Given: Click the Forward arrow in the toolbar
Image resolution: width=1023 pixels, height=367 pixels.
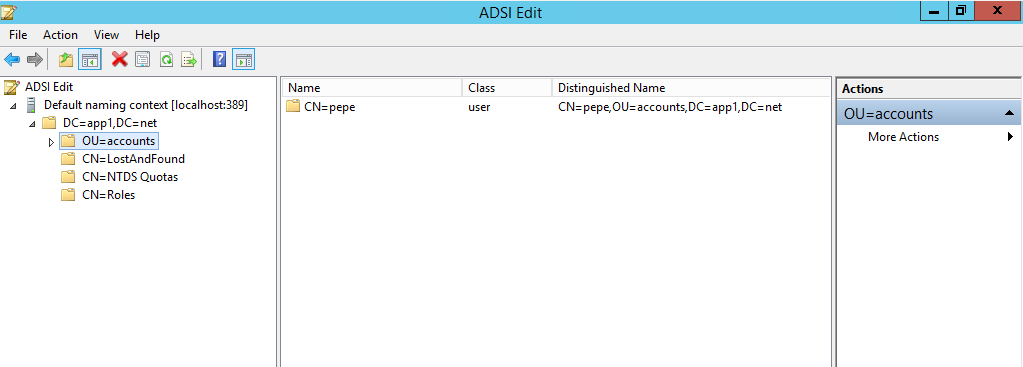Looking at the screenshot, I should pyautogui.click(x=35, y=60).
